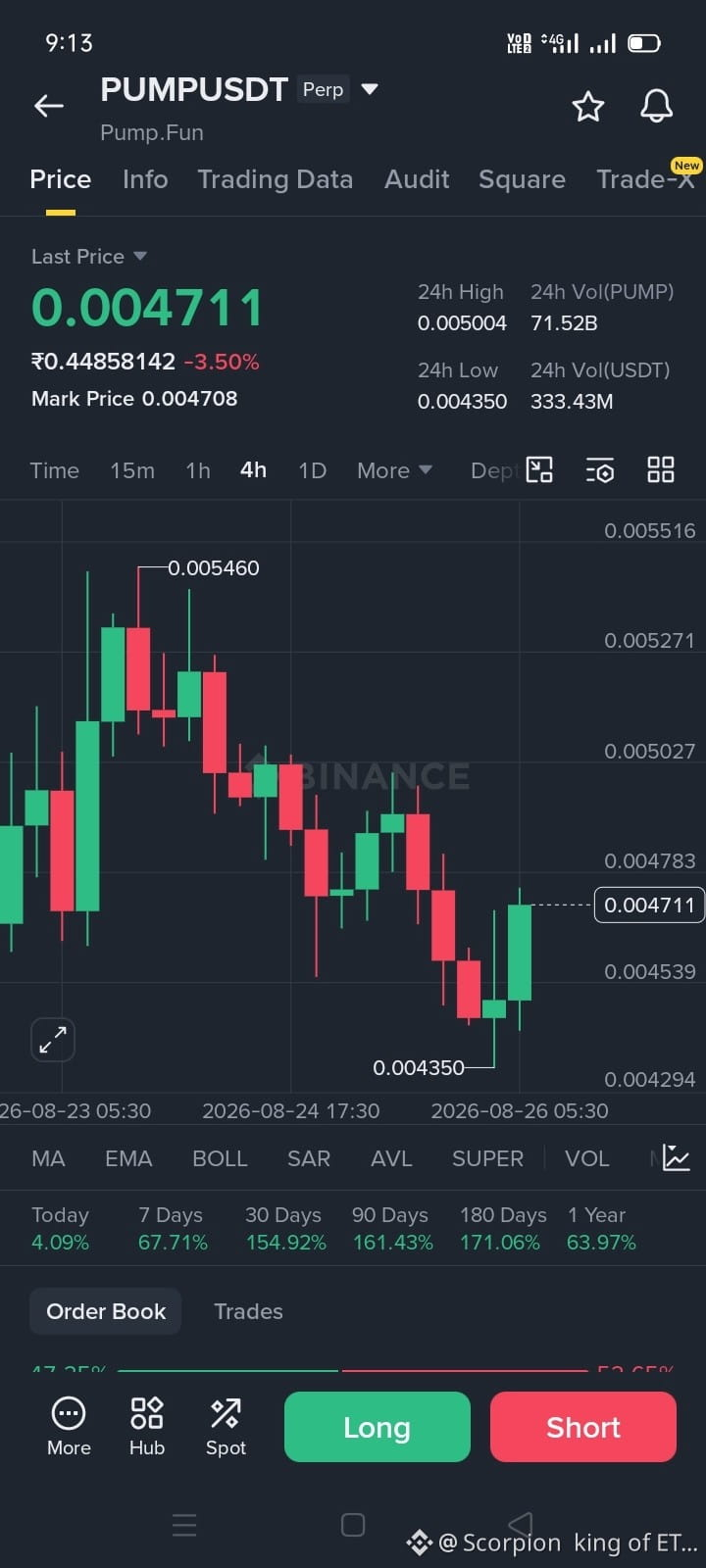The height and width of the screenshot is (1568, 706).
Task: Open the More menu icon at bottom
Action: click(69, 1426)
